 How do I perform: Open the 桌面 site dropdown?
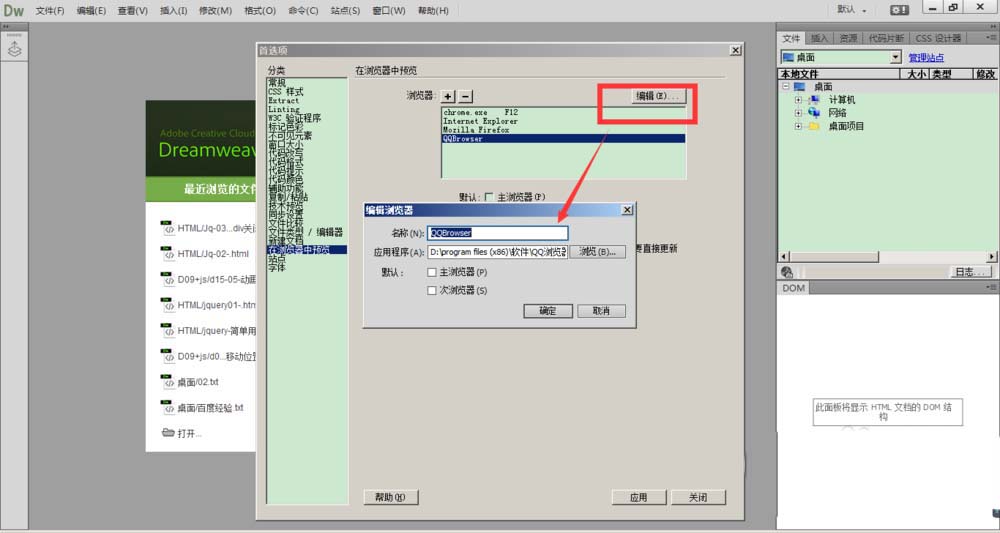(x=896, y=58)
